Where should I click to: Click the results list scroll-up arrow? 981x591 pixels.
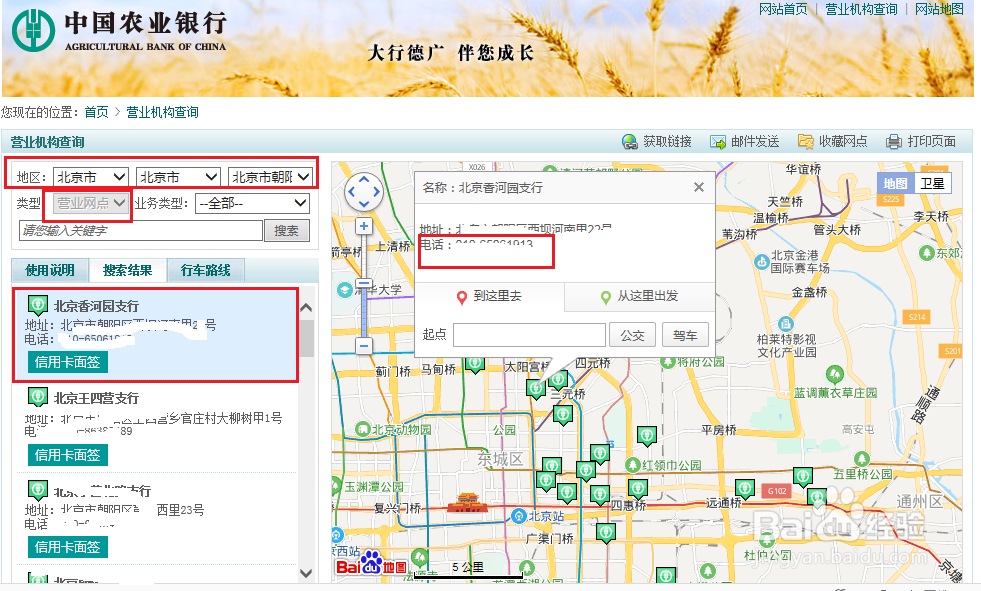coord(306,308)
